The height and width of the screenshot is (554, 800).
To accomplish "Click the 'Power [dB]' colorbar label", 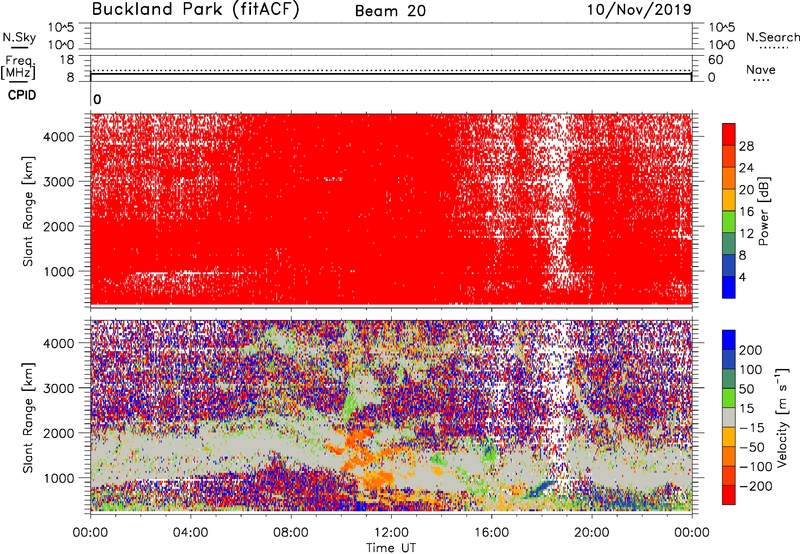I will pyautogui.click(x=763, y=211).
